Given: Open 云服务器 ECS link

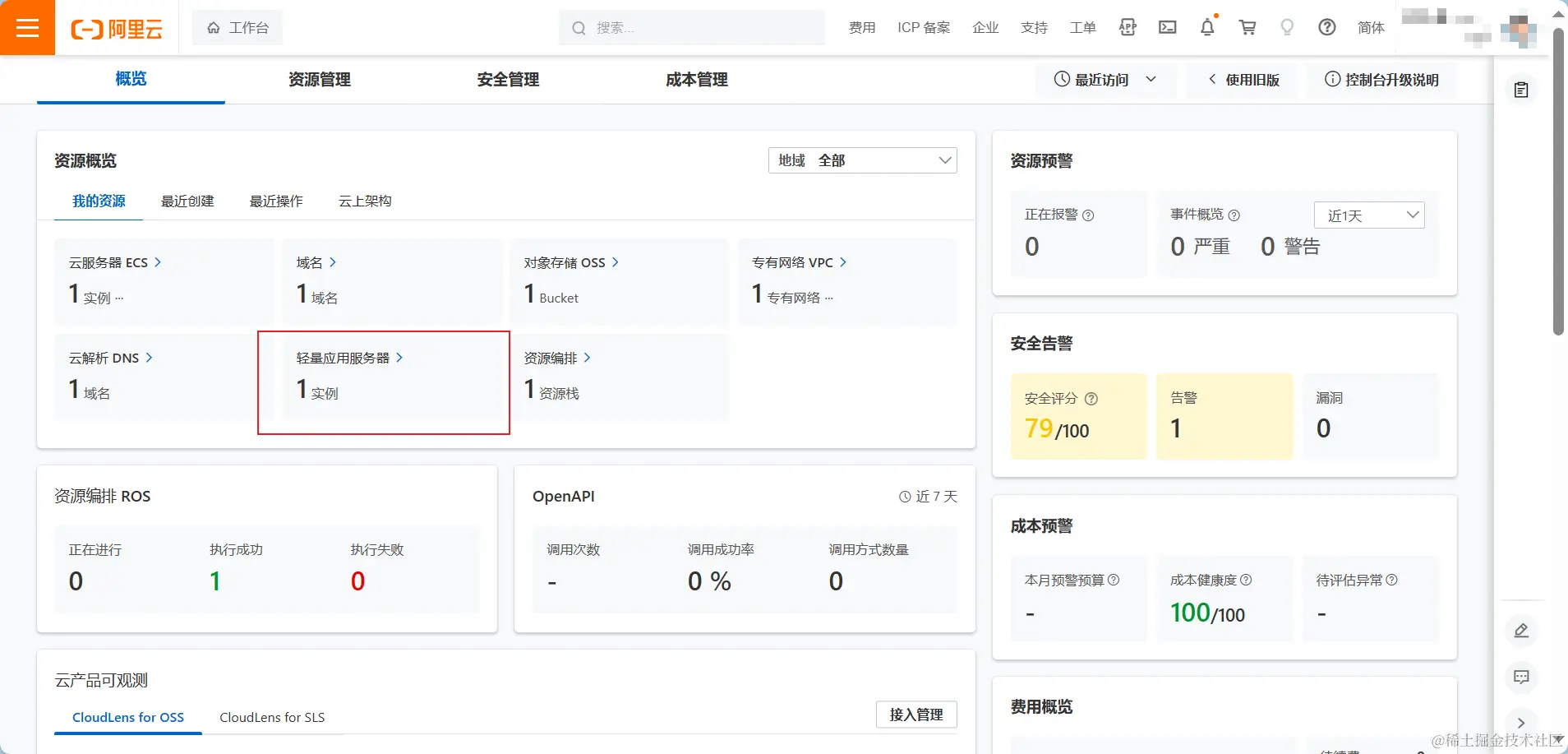Looking at the screenshot, I should tap(115, 262).
